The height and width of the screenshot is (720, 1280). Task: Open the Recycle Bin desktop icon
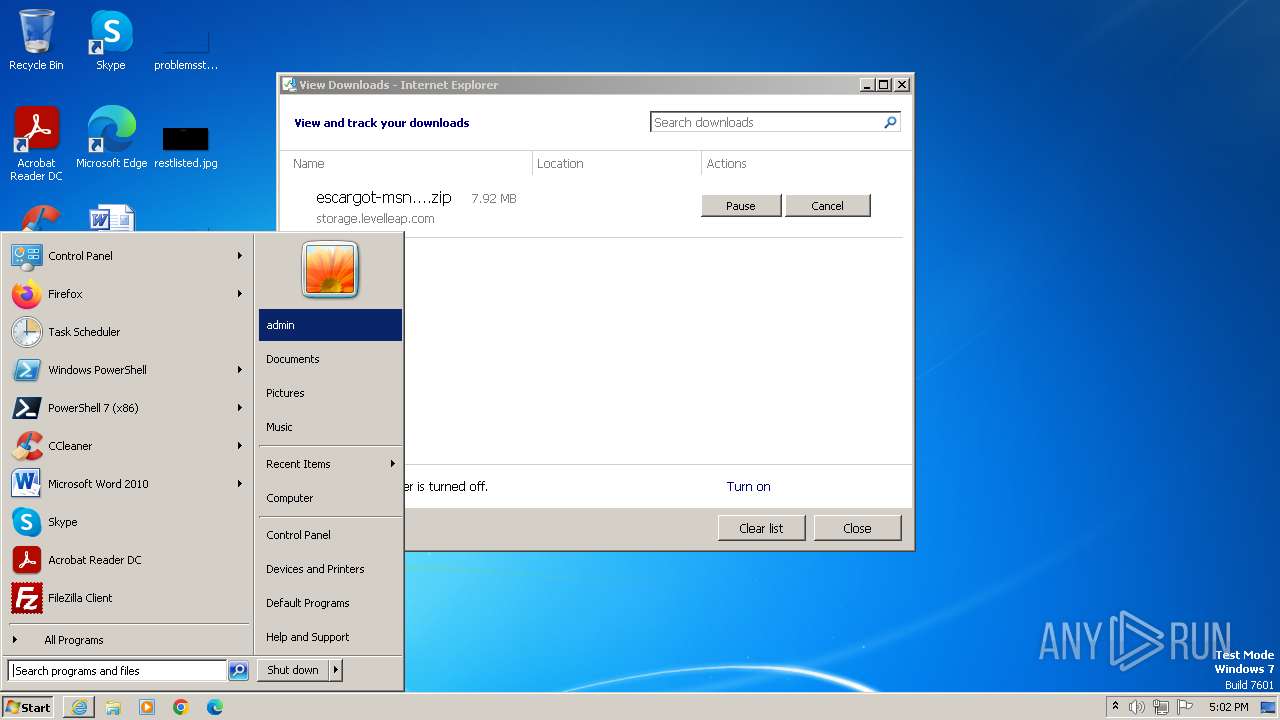coord(36,40)
